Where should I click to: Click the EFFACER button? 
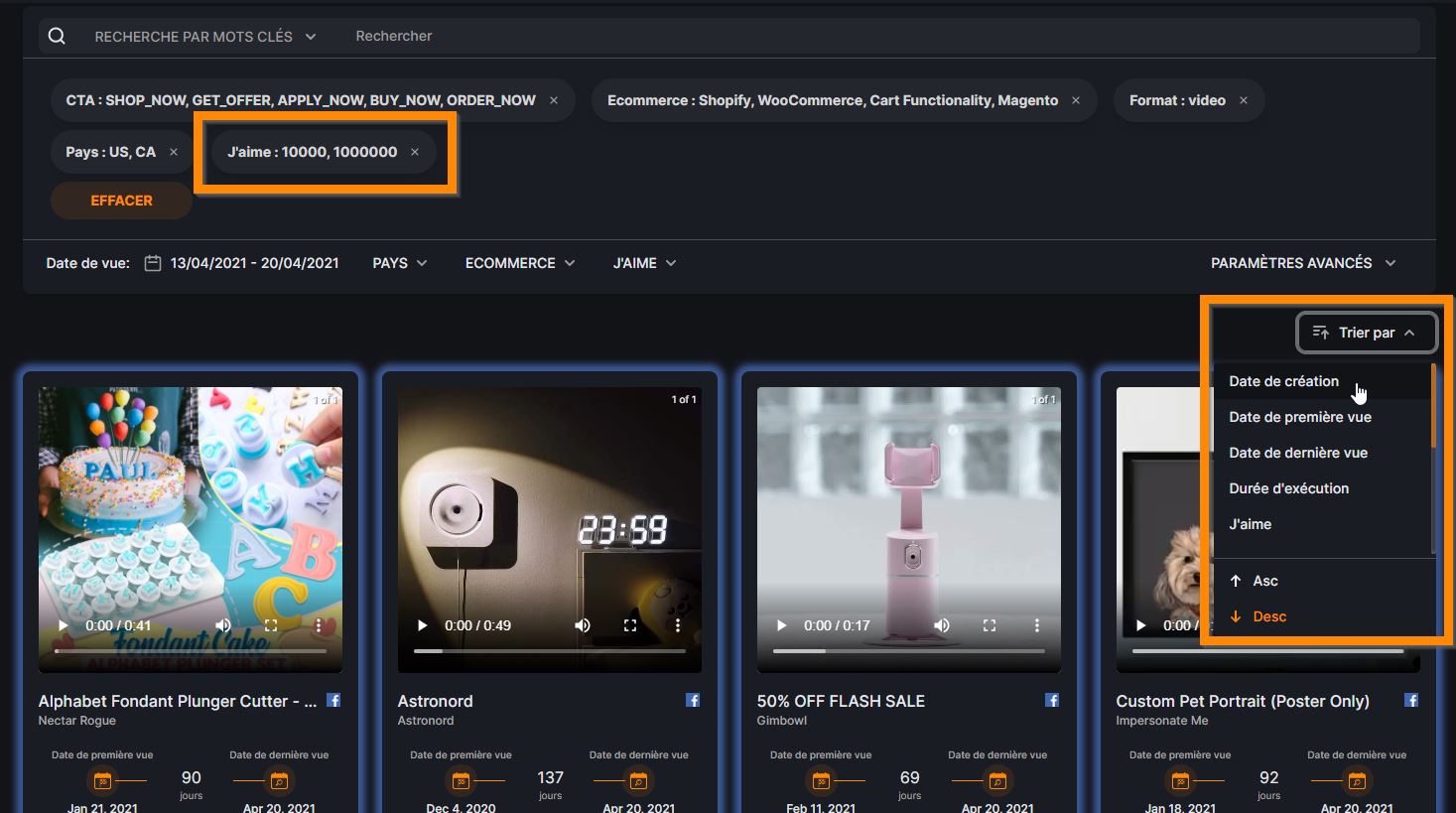pyautogui.click(x=121, y=201)
